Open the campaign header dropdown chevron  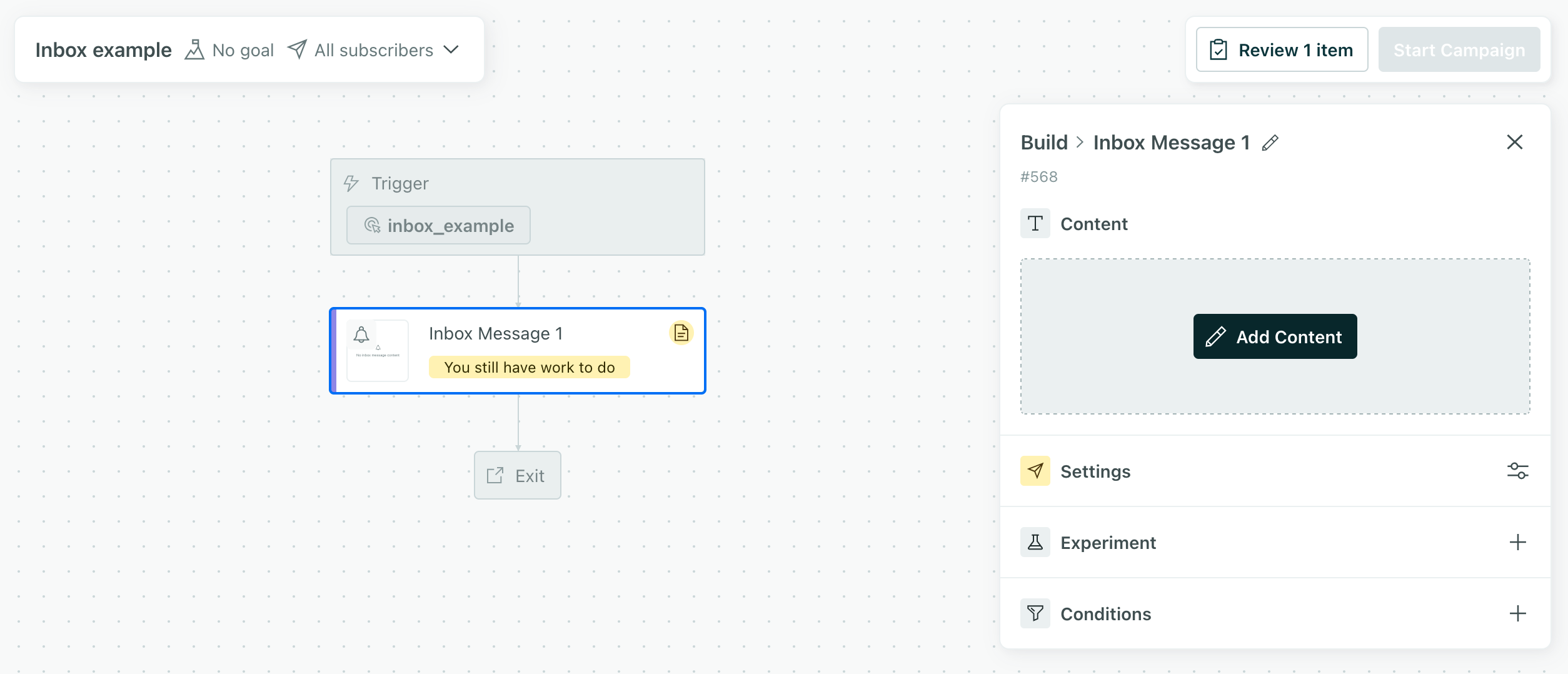tap(452, 49)
